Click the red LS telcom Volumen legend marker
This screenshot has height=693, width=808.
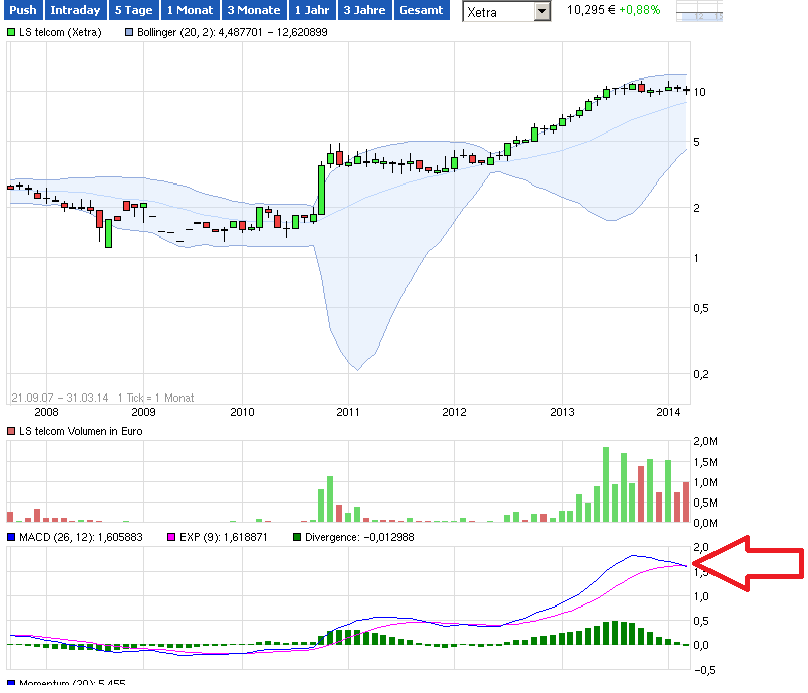[12, 432]
